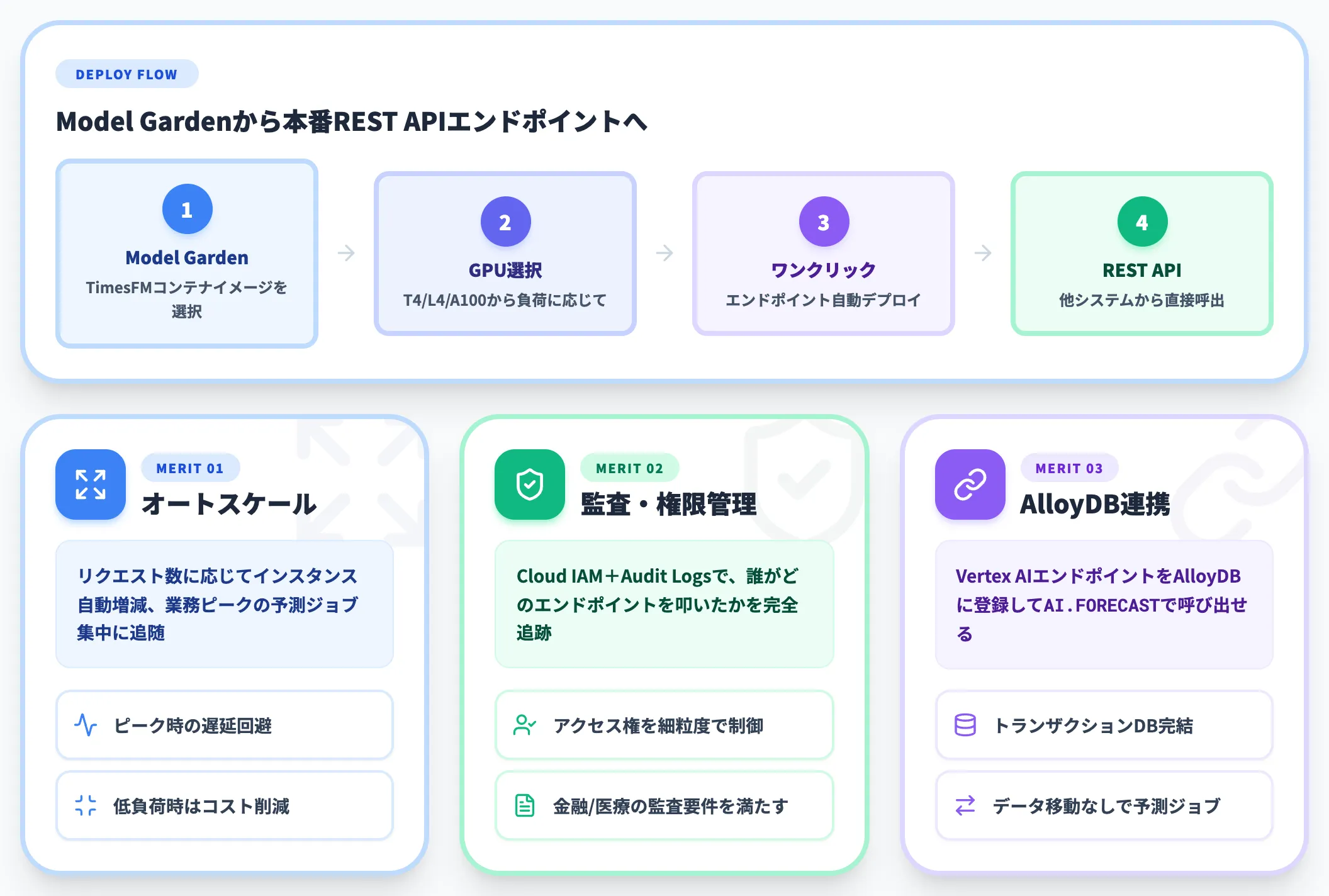The width and height of the screenshot is (1329, 896).
Task: Select the Model Garden step card title
Action: (187, 257)
